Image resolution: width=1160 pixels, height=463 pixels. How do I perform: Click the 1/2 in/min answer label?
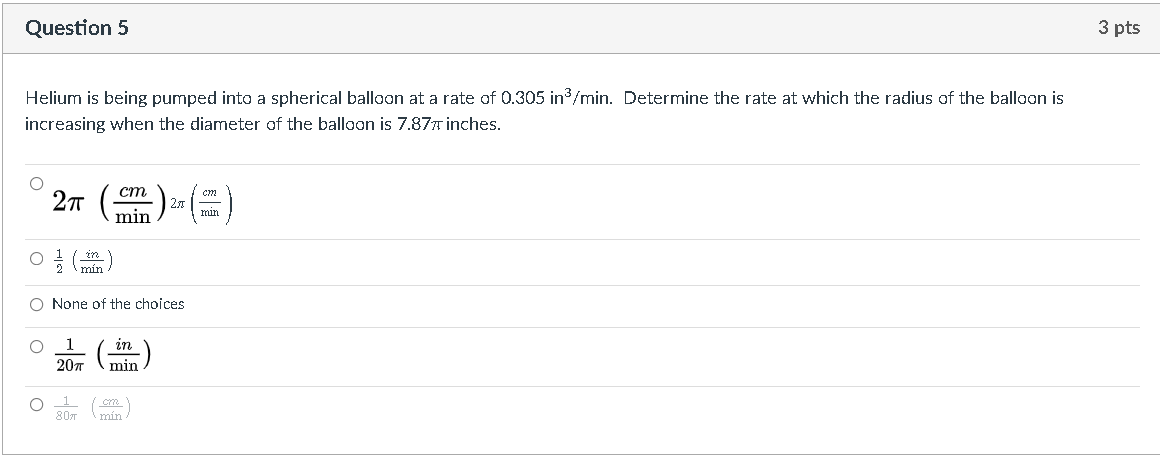tap(82, 262)
